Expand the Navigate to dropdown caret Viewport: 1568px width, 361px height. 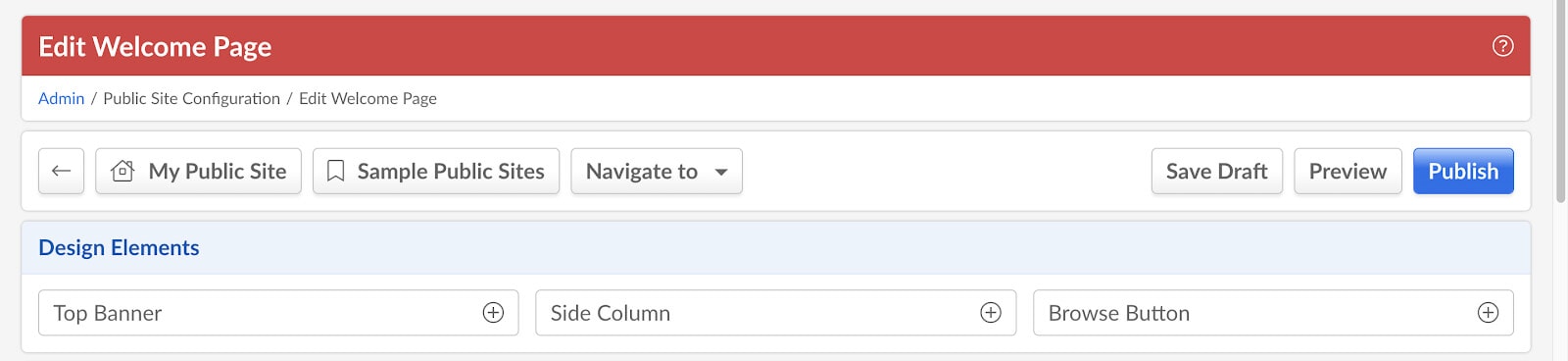coord(721,172)
